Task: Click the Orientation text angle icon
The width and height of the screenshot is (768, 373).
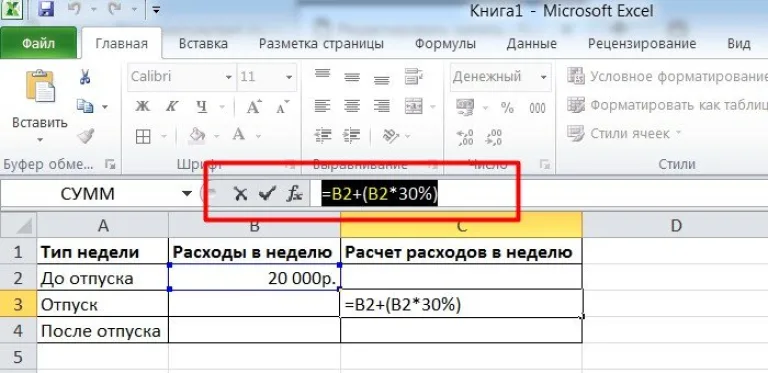Action: [x=391, y=136]
